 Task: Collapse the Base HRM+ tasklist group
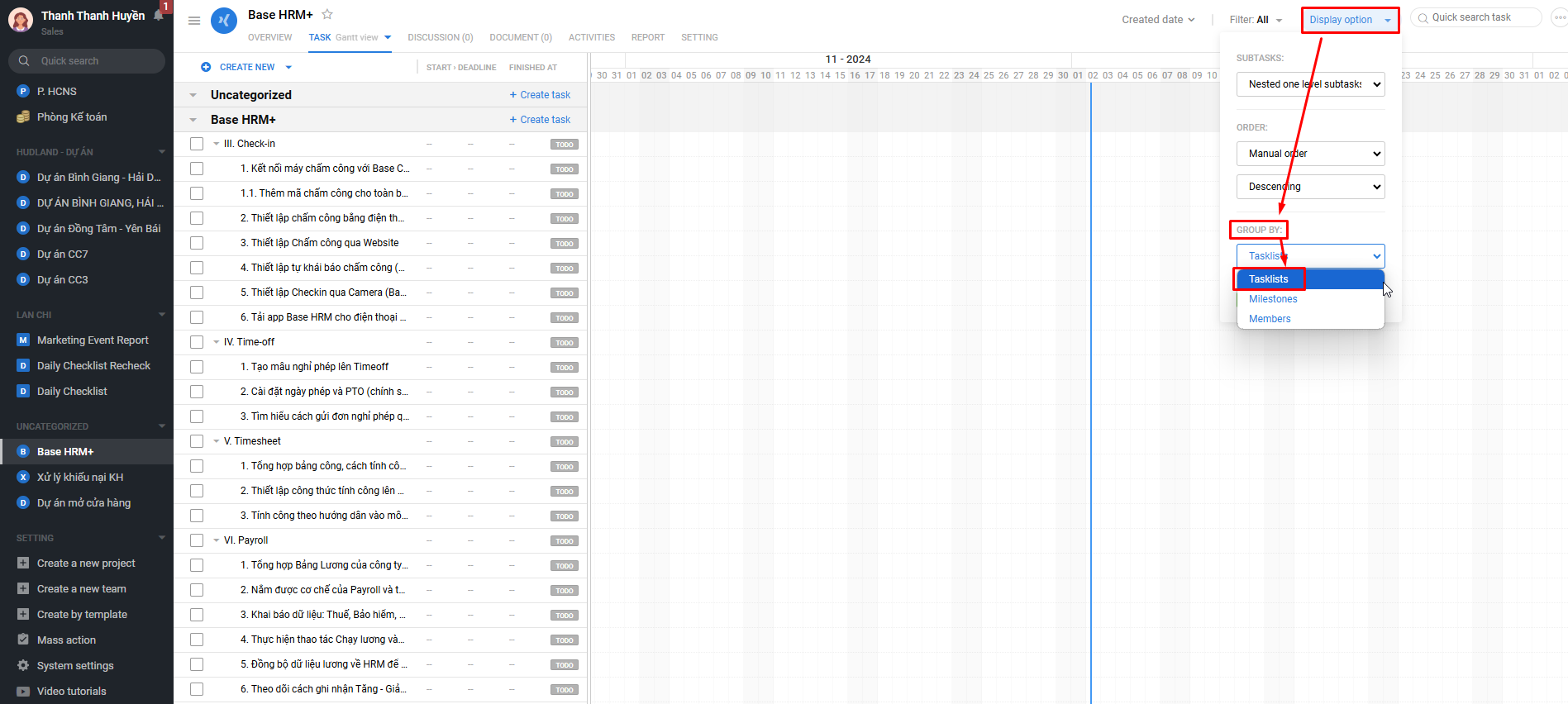click(x=193, y=120)
